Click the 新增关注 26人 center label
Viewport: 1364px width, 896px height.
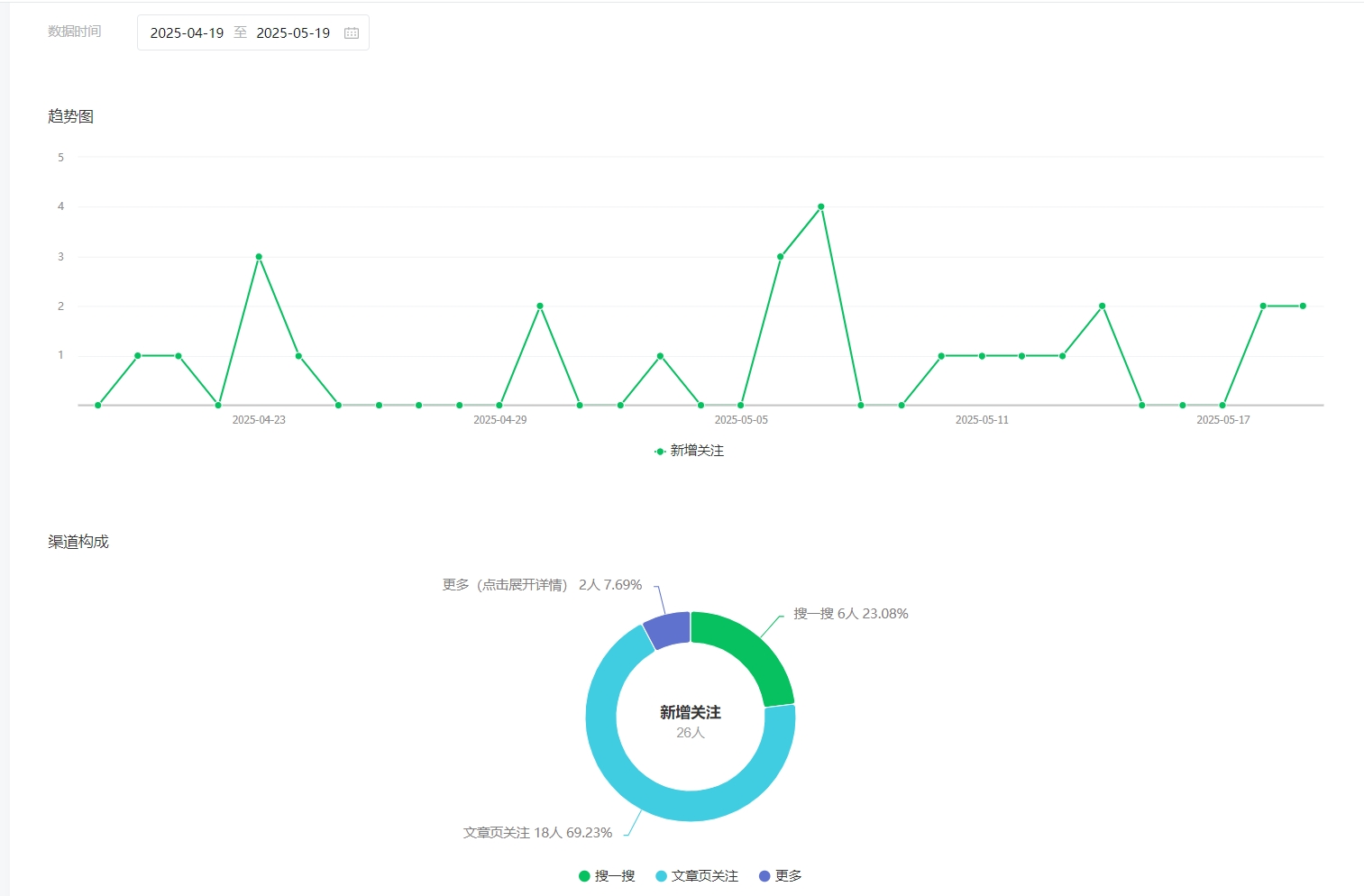tap(691, 721)
